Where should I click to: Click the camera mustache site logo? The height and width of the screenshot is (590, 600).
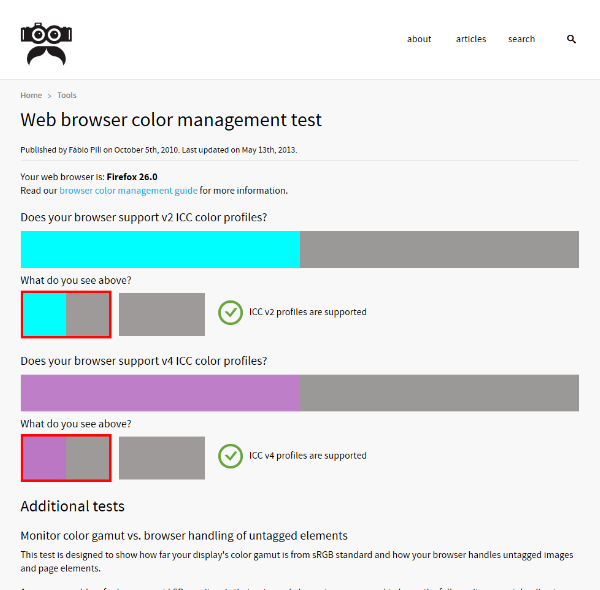pyautogui.click(x=45, y=43)
